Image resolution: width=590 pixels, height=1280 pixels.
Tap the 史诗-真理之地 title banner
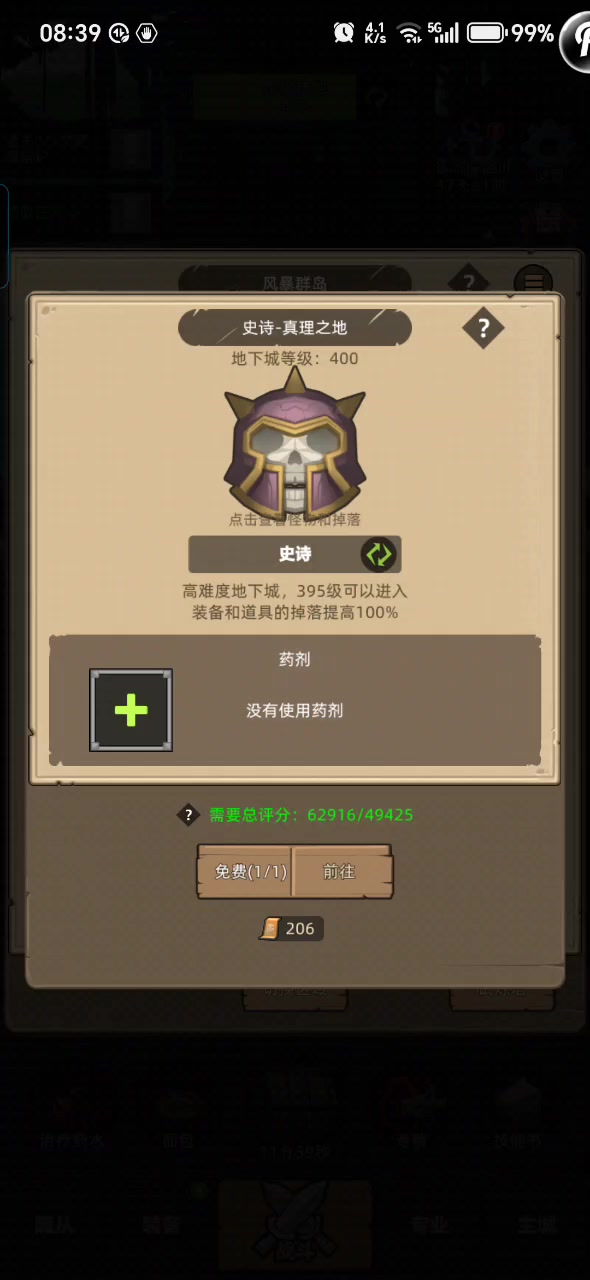pos(295,327)
